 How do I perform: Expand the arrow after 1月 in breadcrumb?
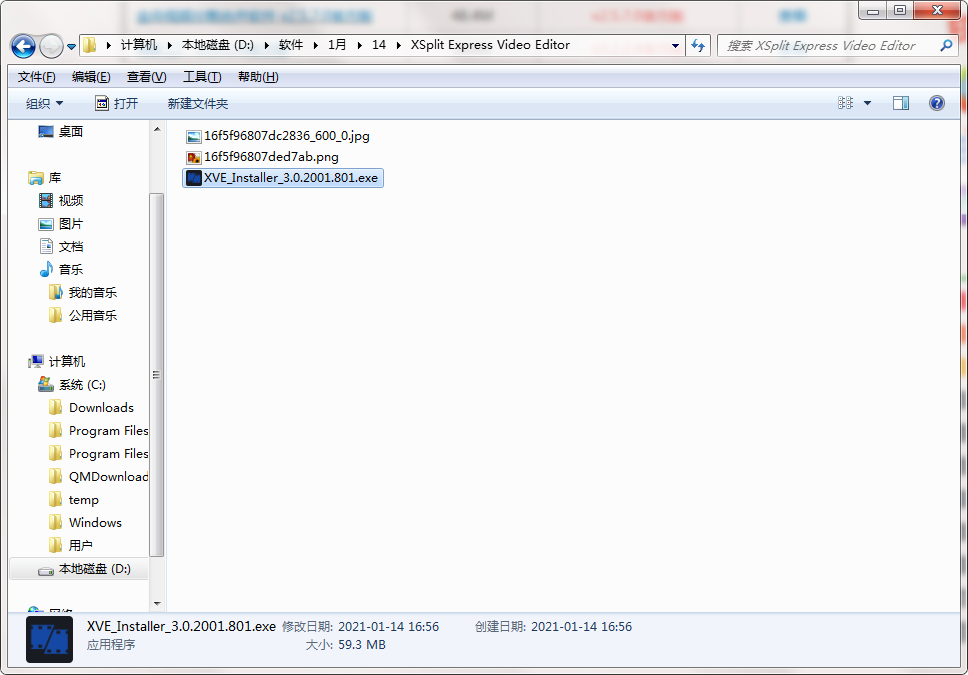tap(359, 45)
